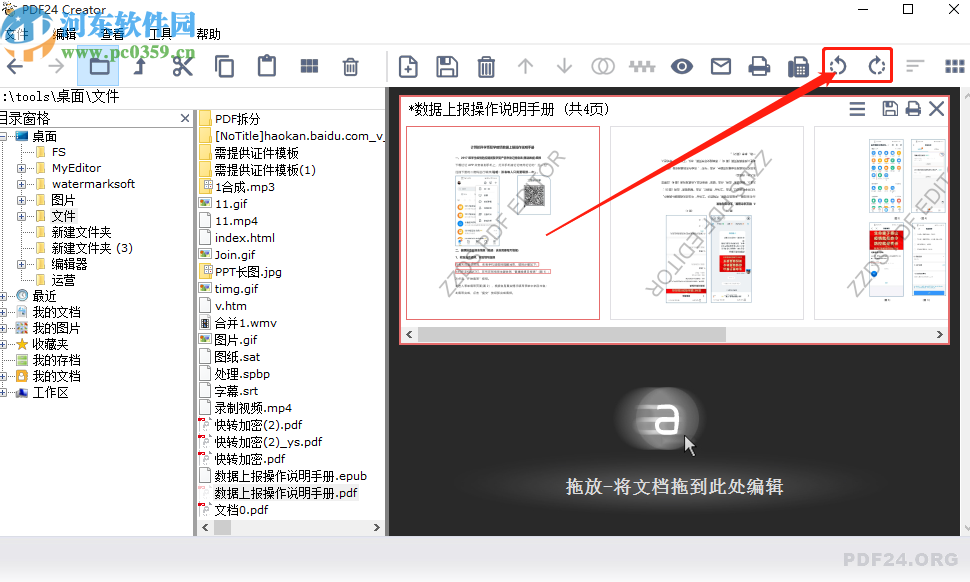
Task: Click the print icon inside the document preview header
Action: 912,109
